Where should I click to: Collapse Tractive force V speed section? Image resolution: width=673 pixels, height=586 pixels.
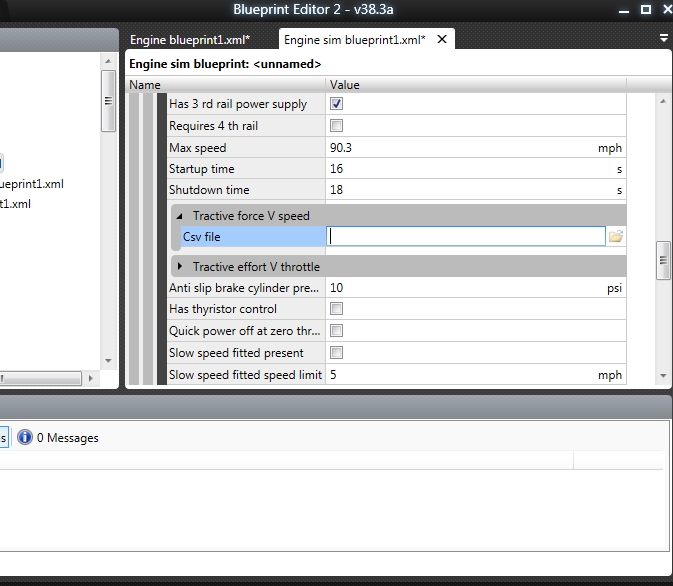[x=179, y=216]
